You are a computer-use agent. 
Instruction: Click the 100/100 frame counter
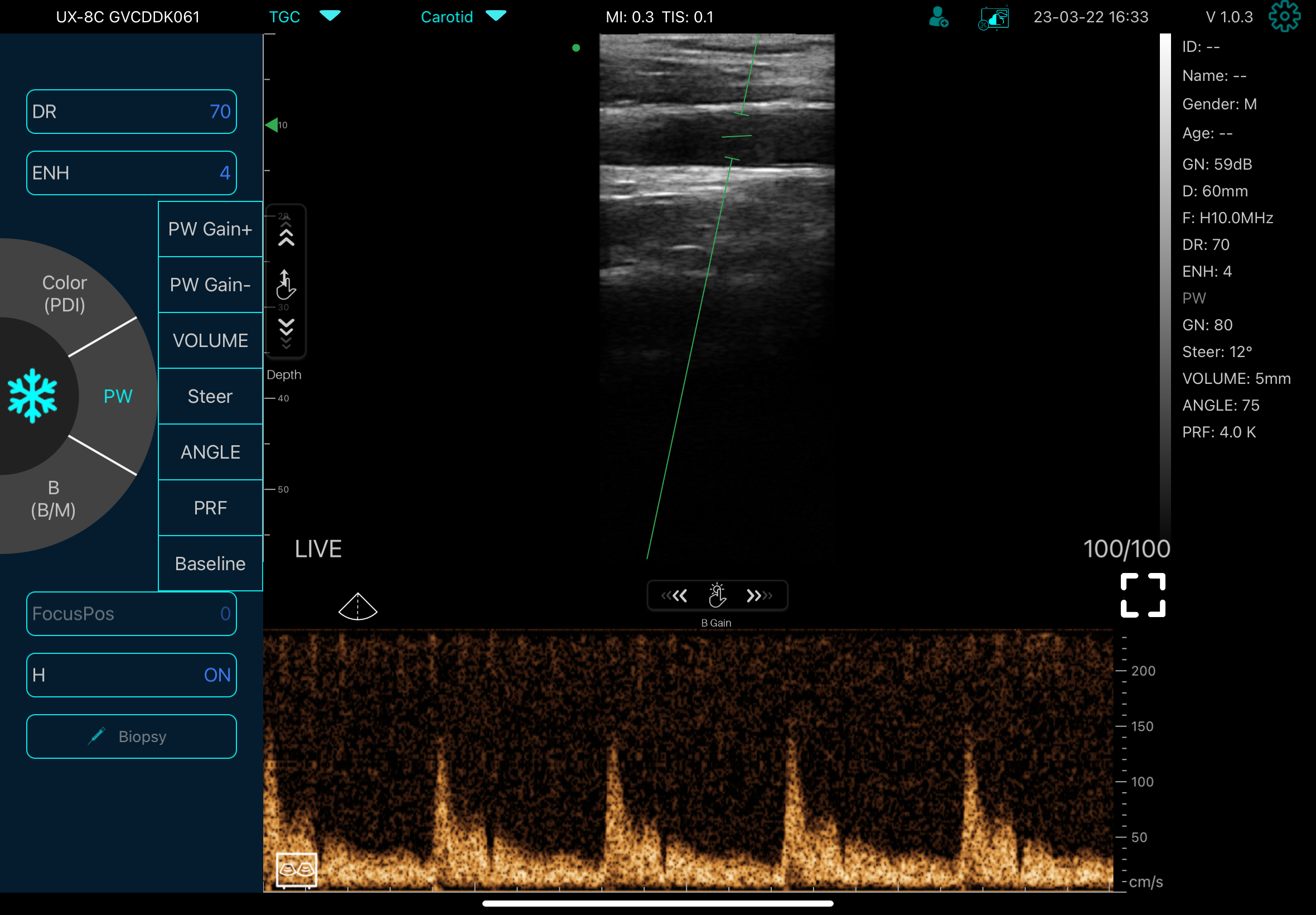click(x=1126, y=548)
